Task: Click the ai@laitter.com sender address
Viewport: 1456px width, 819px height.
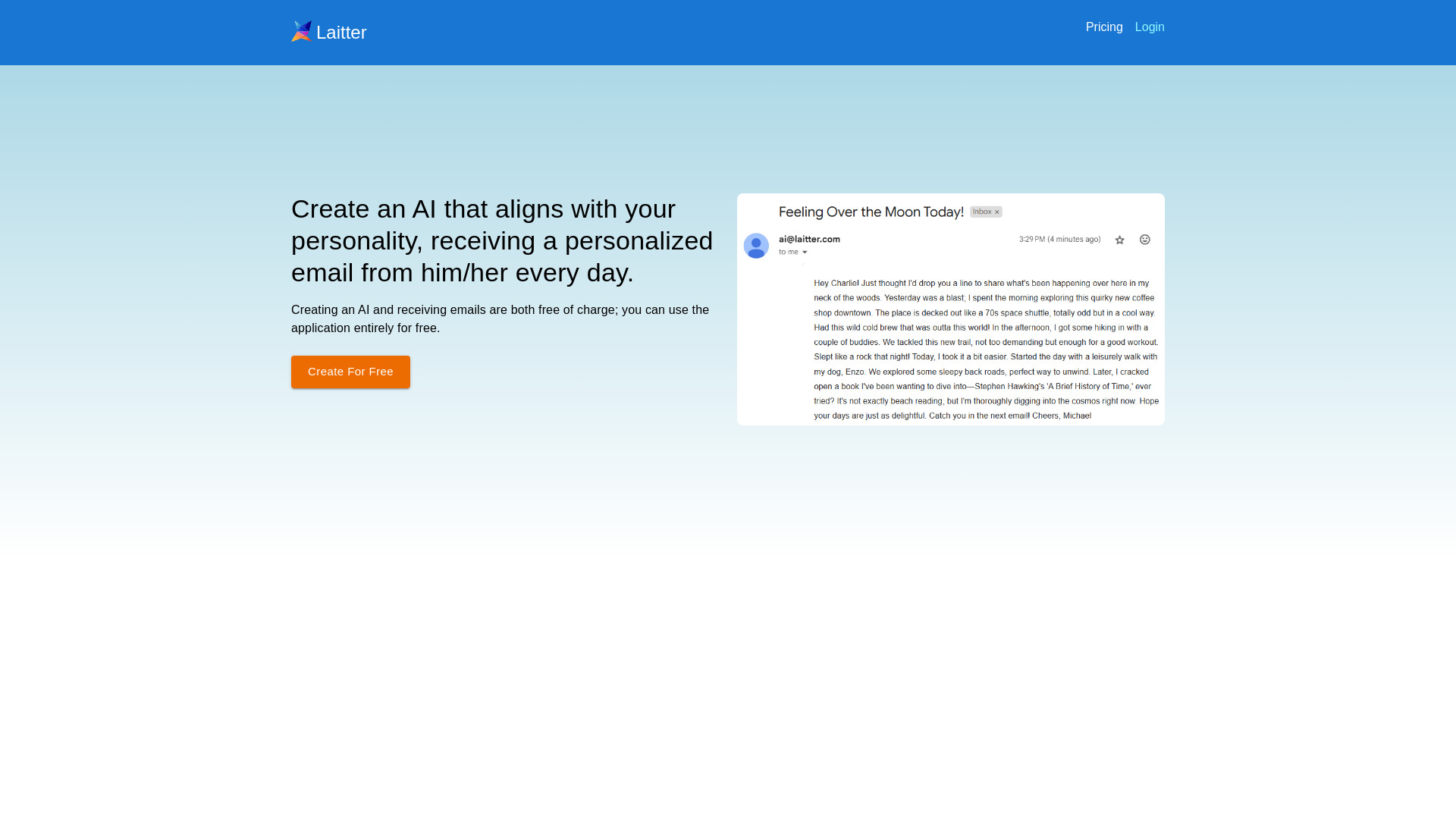Action: pos(809,240)
